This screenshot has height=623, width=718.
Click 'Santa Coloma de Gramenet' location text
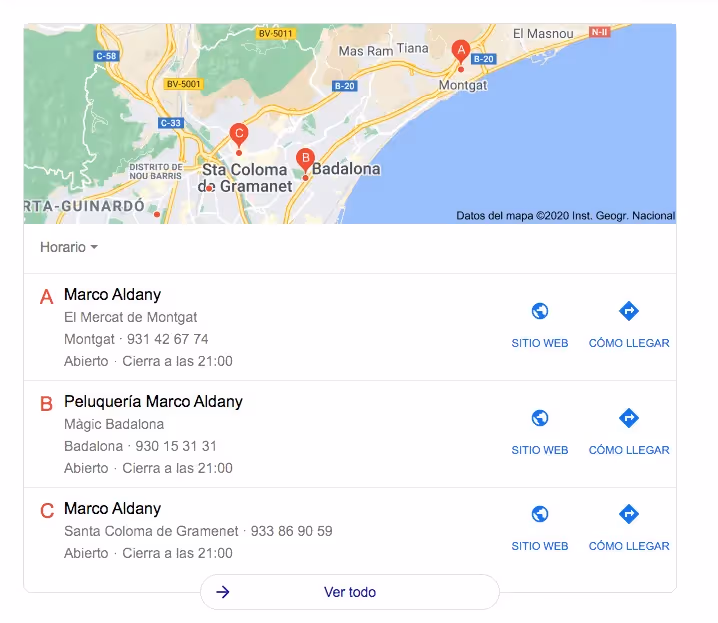point(151,531)
